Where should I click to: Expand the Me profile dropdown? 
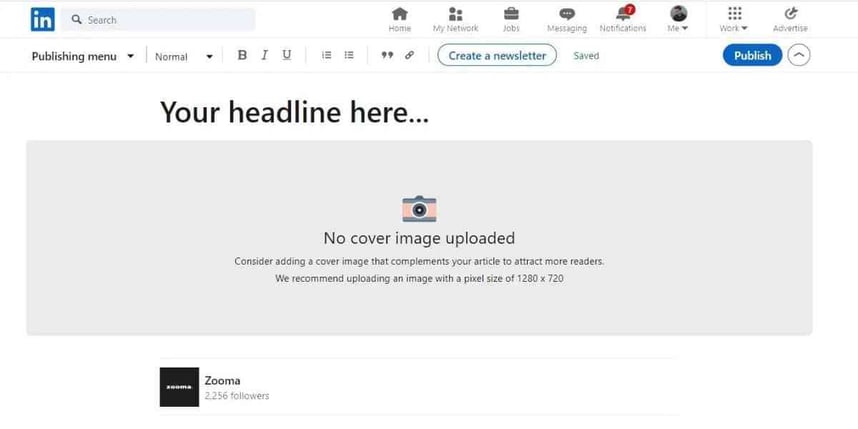click(678, 18)
